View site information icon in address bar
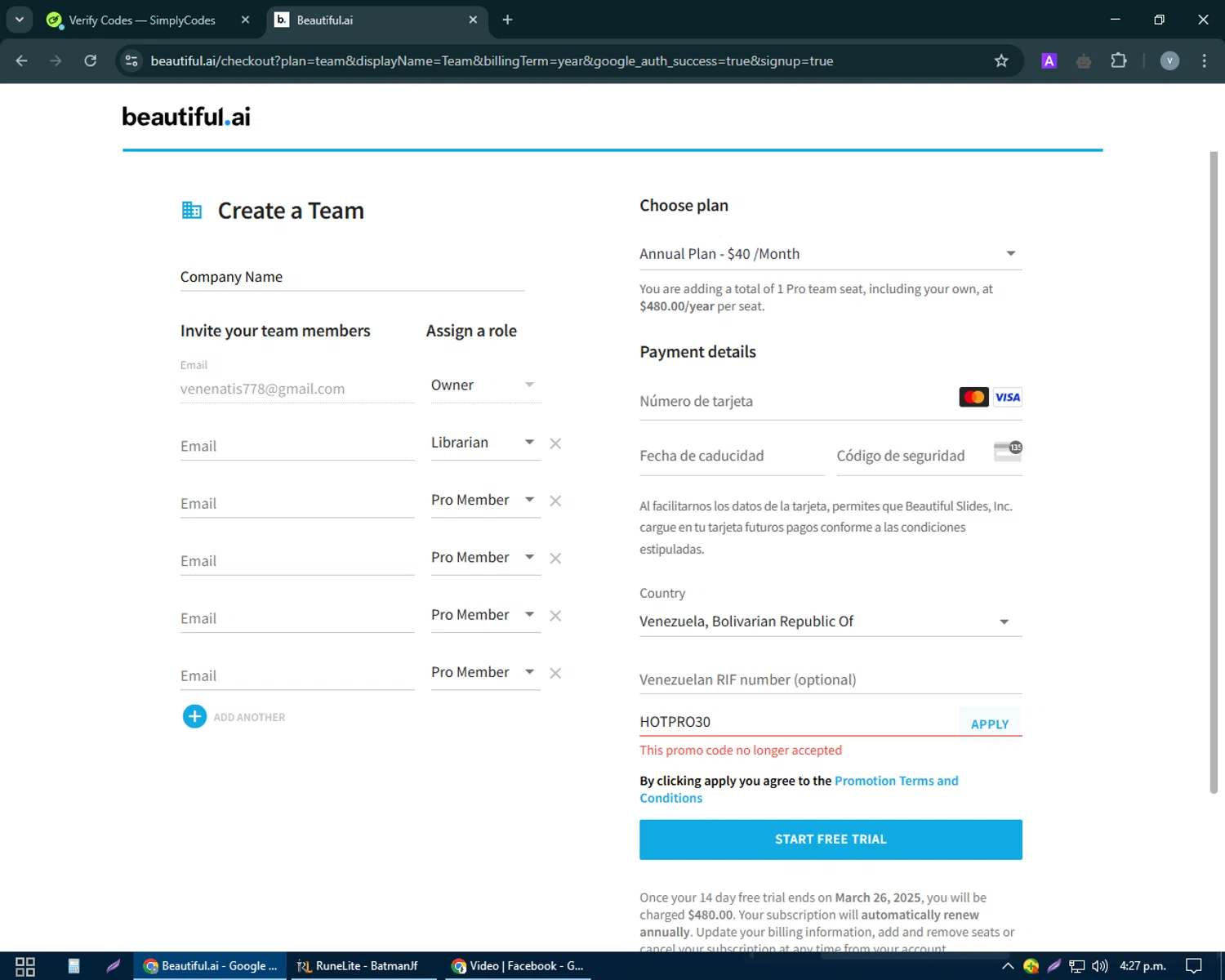The image size is (1225, 980). click(x=131, y=60)
